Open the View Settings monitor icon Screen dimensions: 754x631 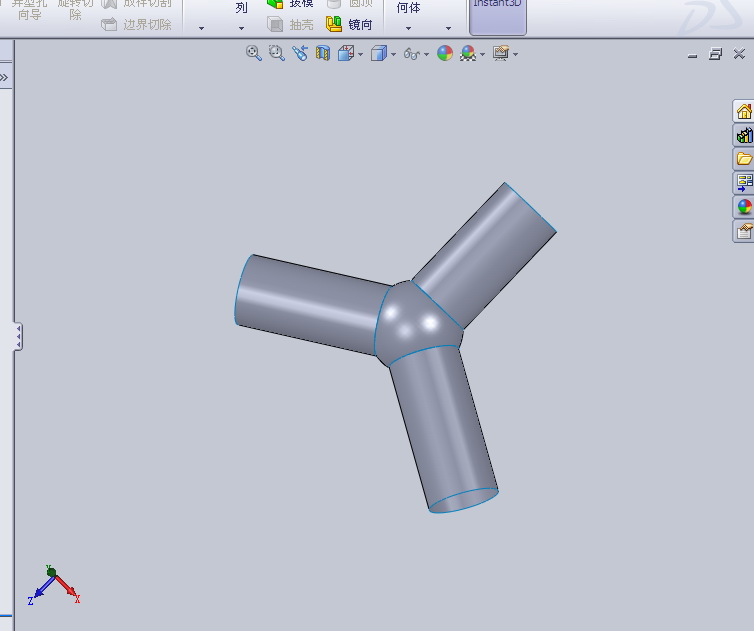click(x=501, y=53)
